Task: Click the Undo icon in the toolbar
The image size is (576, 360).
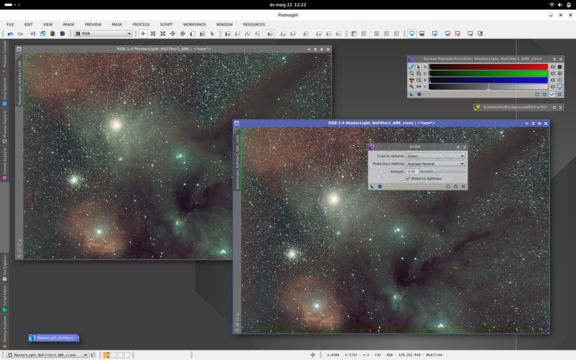Action: (x=10, y=34)
